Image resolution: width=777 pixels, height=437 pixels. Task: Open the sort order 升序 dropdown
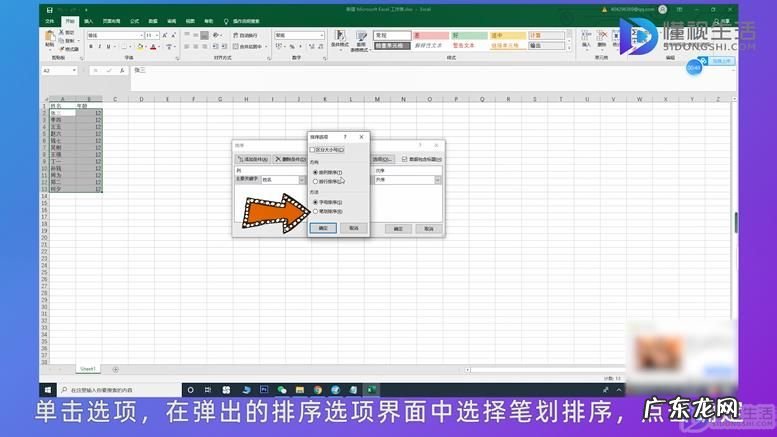(x=437, y=180)
